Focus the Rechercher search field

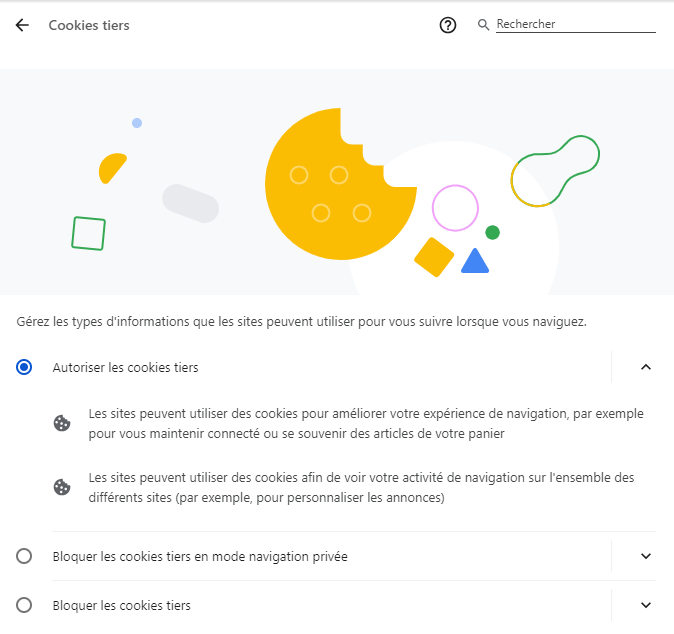(x=576, y=25)
